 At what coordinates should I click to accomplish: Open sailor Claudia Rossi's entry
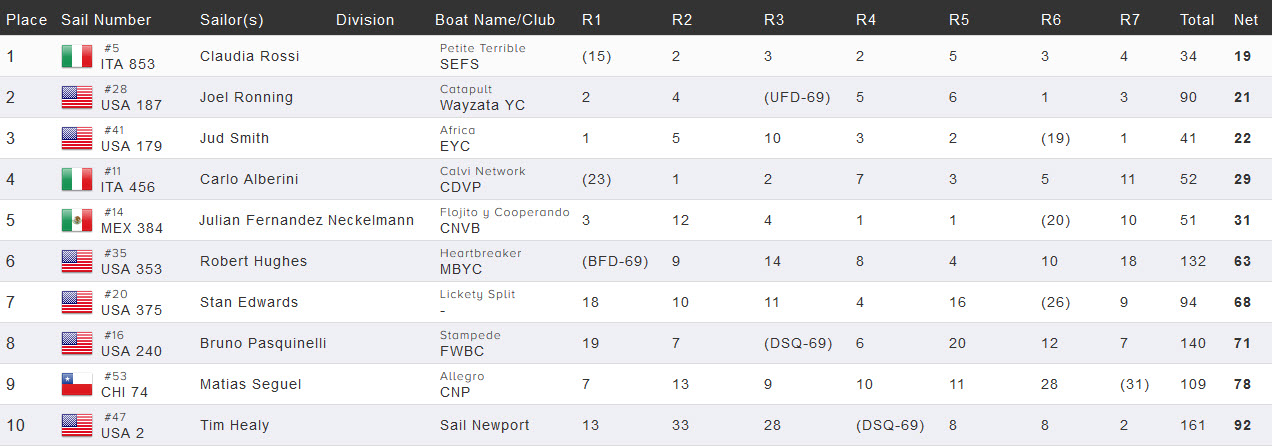249,56
